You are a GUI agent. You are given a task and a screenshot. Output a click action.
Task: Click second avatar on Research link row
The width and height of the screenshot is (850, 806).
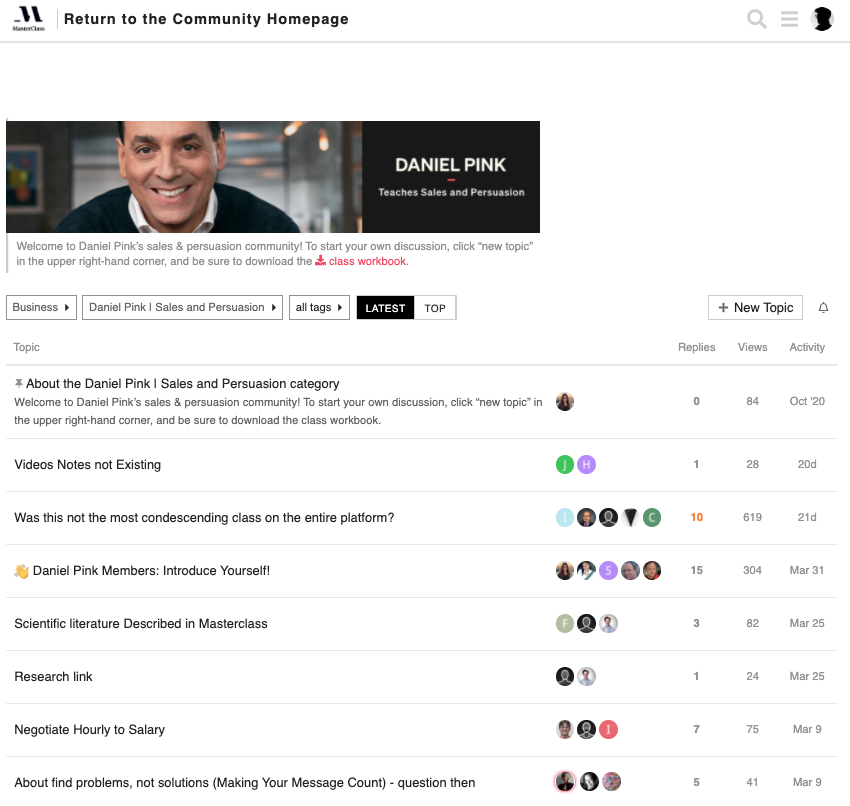[586, 676]
